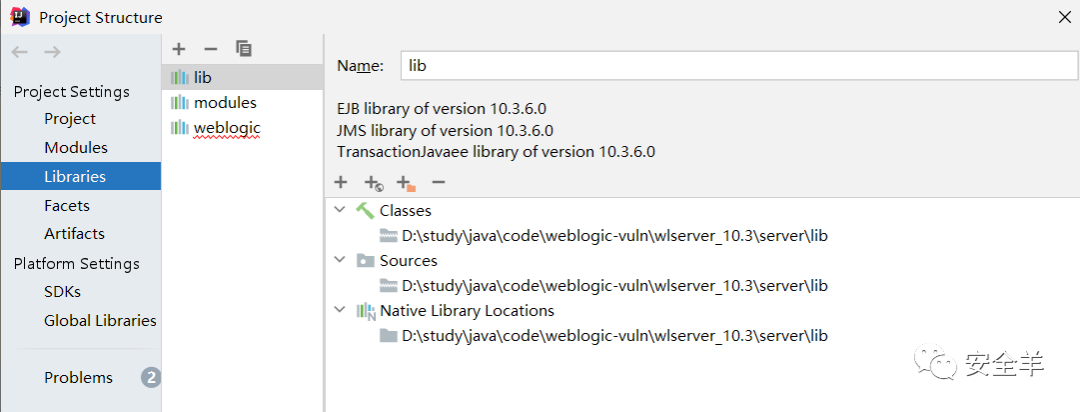The height and width of the screenshot is (412, 1080).
Task: Select the Libraries settings page
Action: [x=81, y=176]
